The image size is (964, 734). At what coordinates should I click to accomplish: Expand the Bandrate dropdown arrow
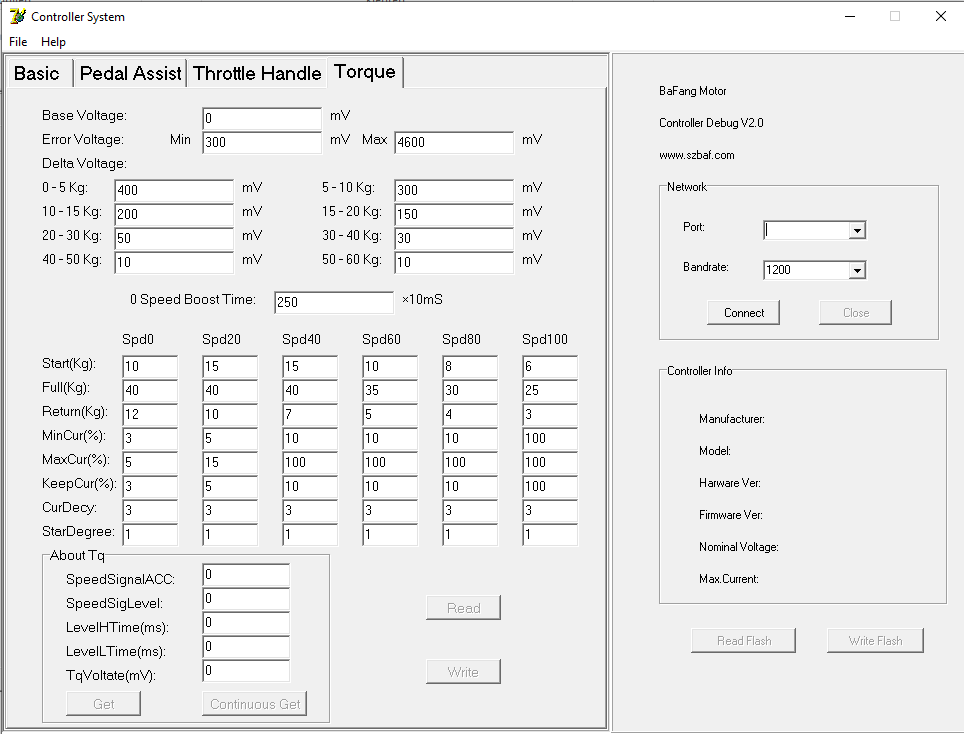click(856, 270)
